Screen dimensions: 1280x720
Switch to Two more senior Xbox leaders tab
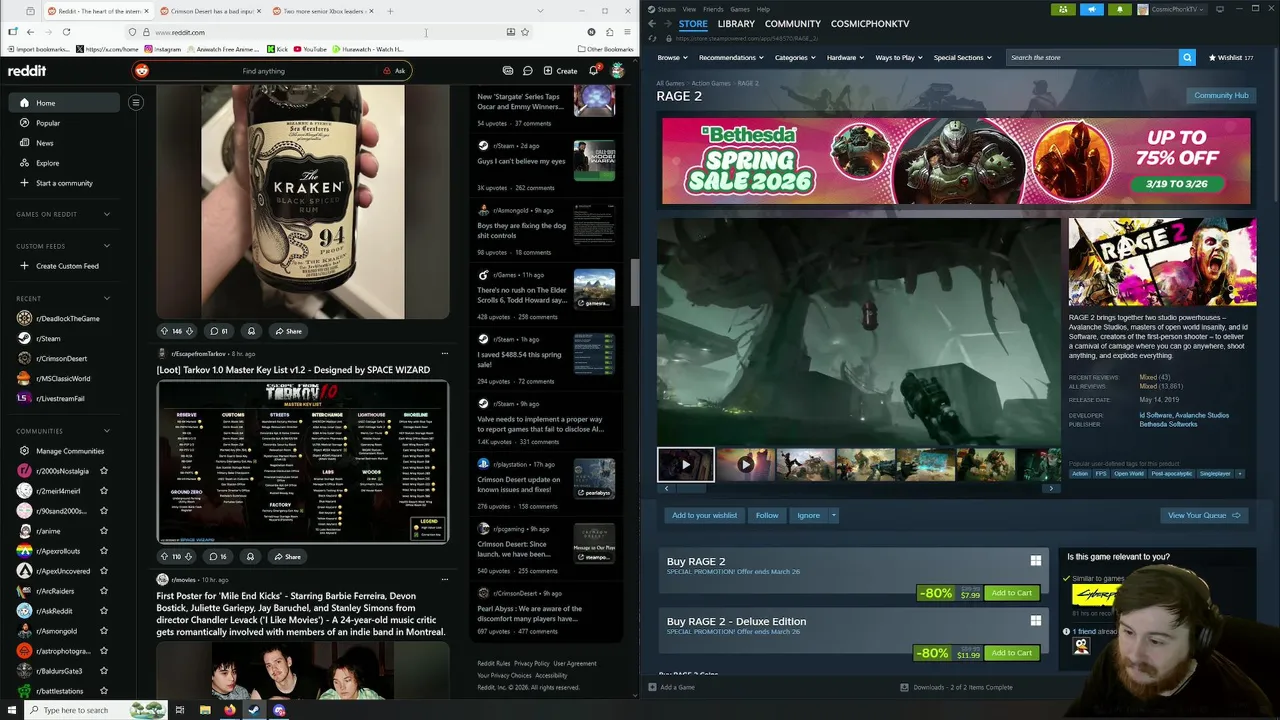click(x=323, y=11)
